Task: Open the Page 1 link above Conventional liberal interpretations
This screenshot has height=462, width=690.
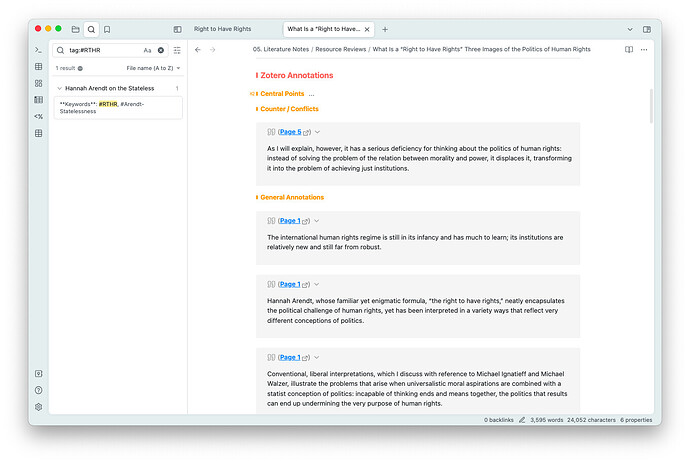Action: point(290,357)
